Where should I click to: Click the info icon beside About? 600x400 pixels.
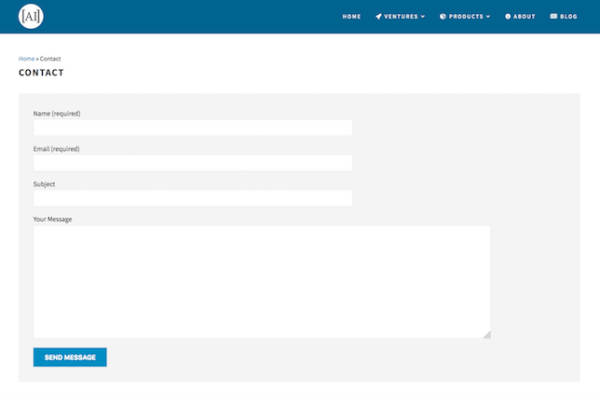(x=508, y=17)
